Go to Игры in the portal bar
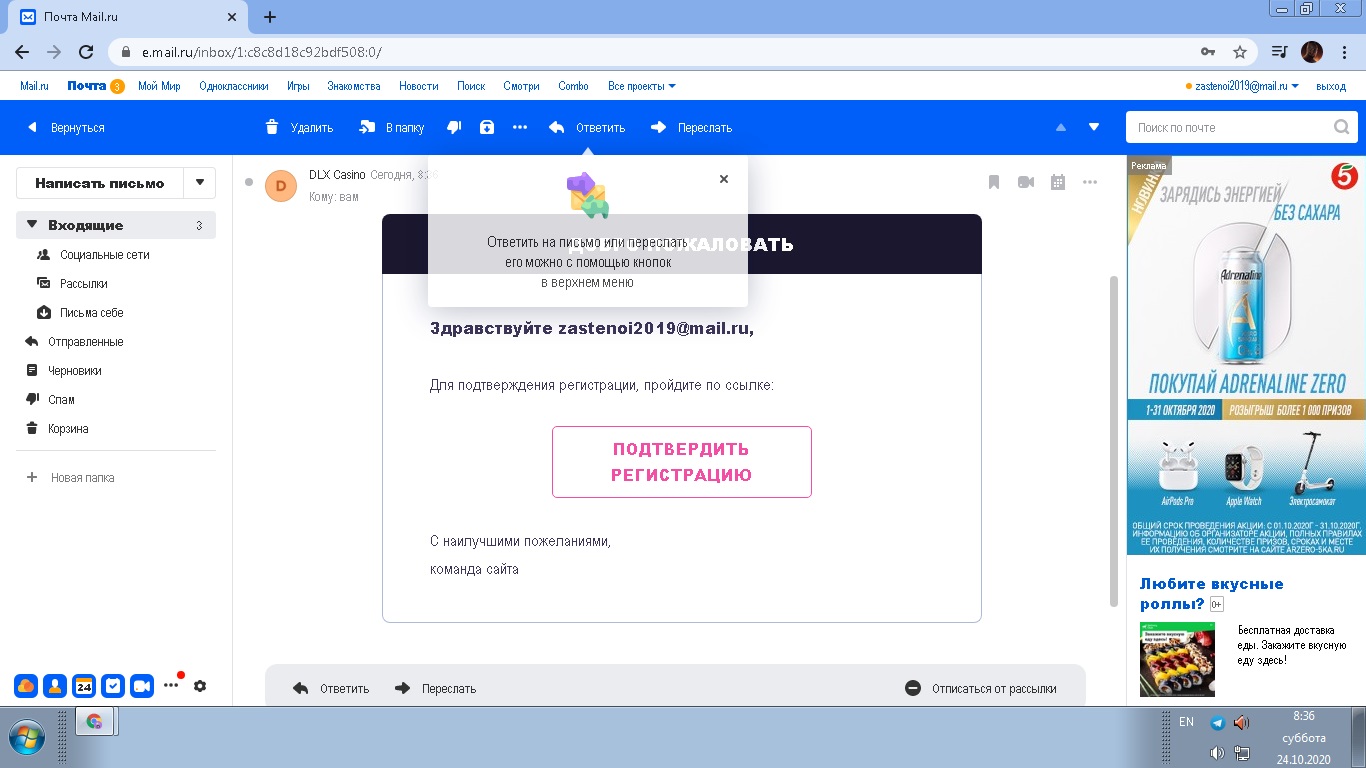 pyautogui.click(x=298, y=86)
